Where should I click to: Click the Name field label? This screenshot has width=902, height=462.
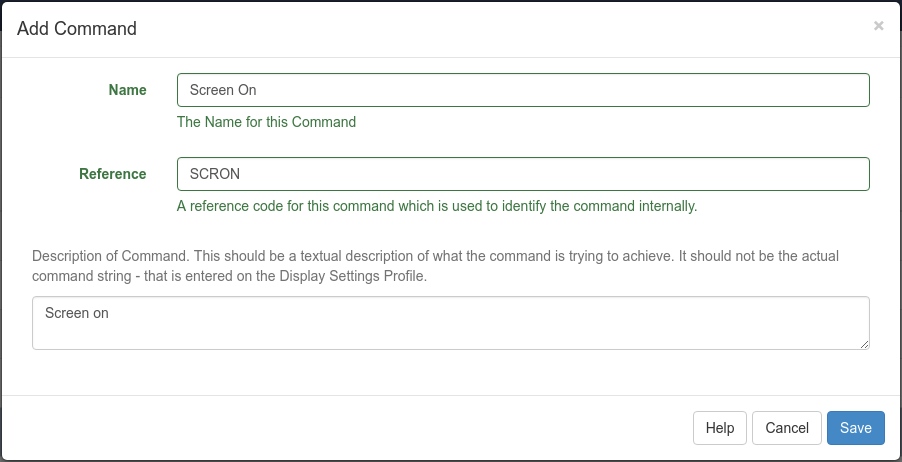point(127,90)
